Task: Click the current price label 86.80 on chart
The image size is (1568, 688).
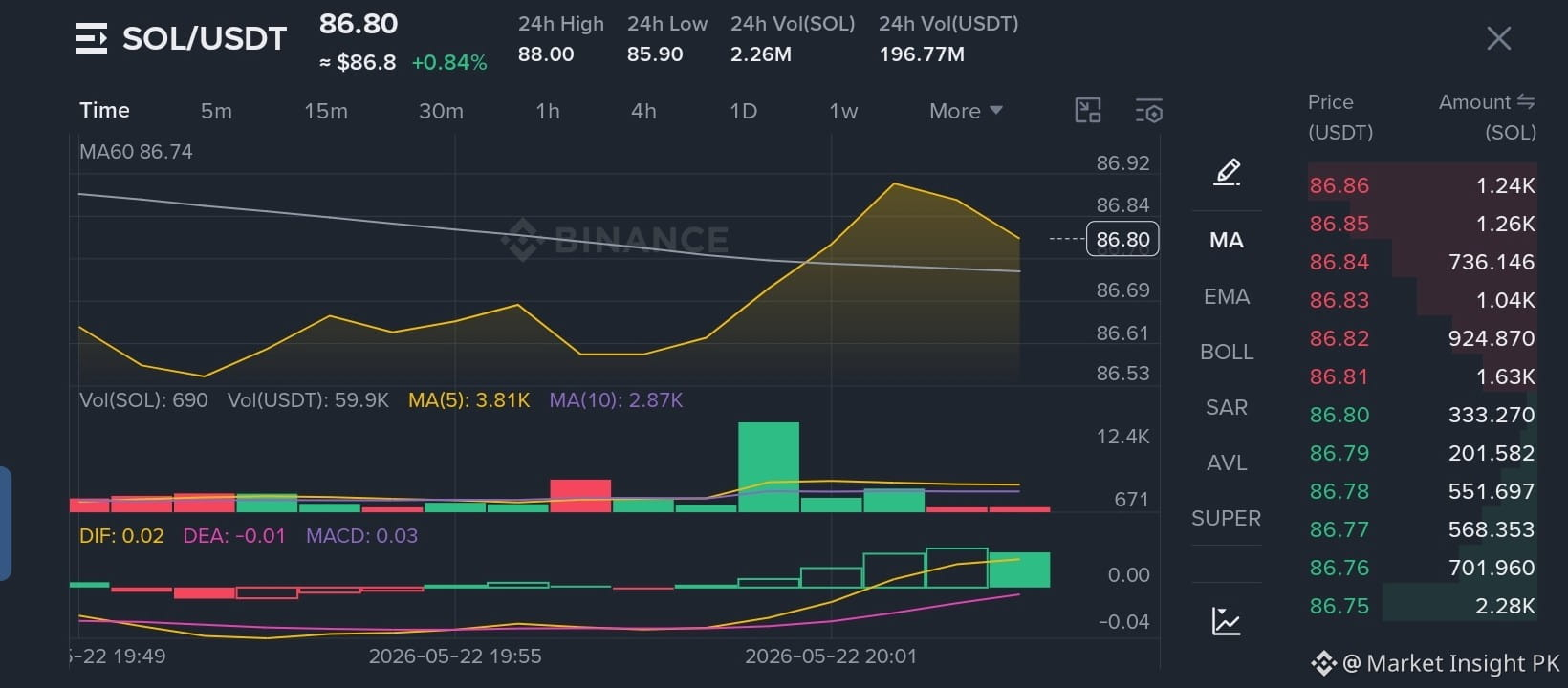Action: 1122,239
